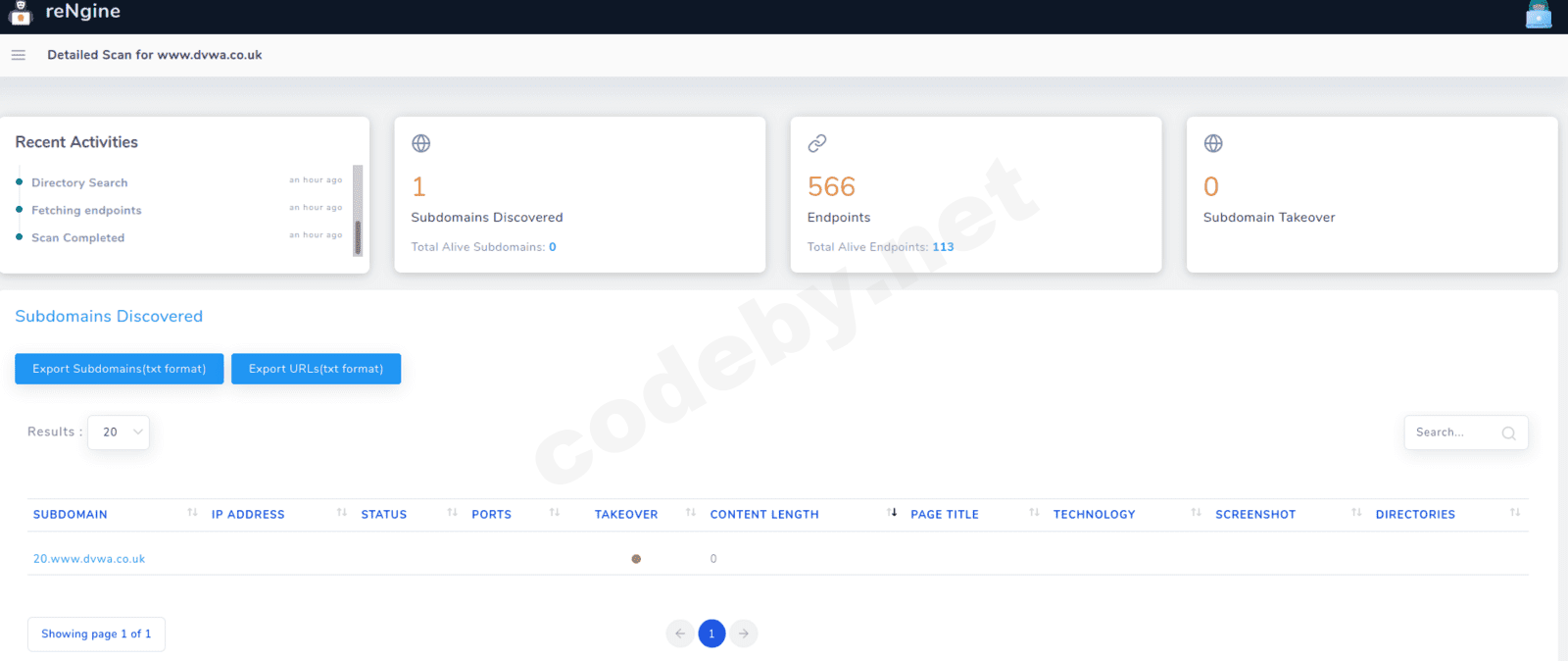Sort by Status column arrows
This screenshot has width=1568, height=661.
(x=453, y=513)
